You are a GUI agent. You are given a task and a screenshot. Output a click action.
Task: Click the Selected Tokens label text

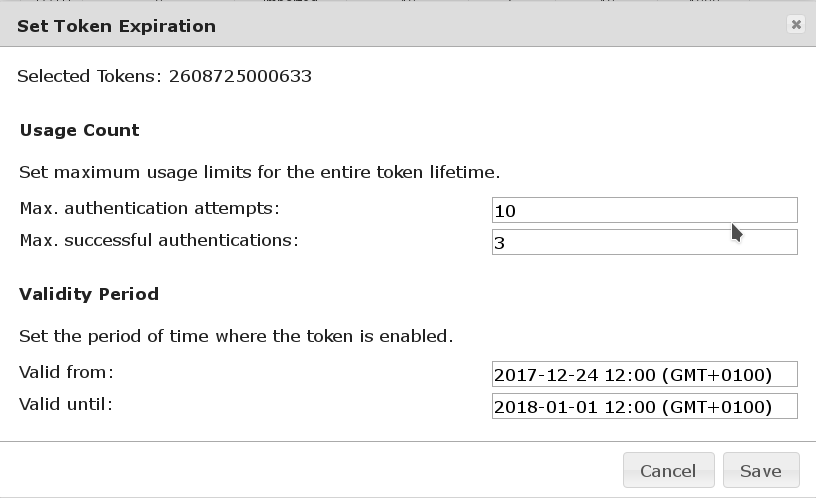click(x=86, y=76)
